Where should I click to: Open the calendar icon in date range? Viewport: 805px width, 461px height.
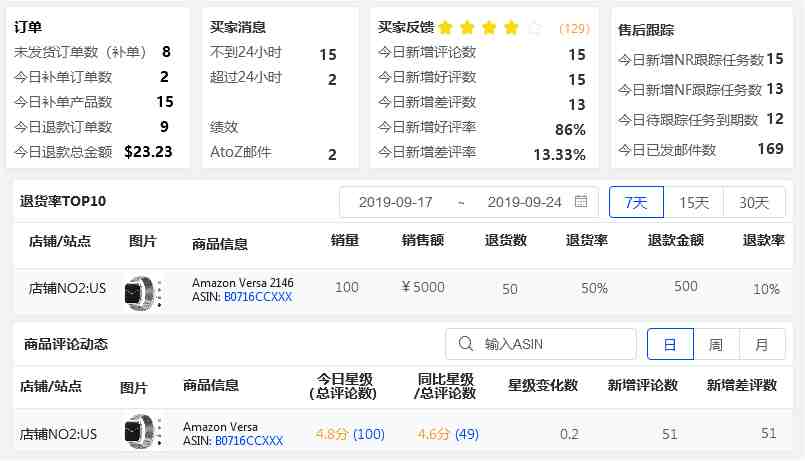pyautogui.click(x=581, y=202)
